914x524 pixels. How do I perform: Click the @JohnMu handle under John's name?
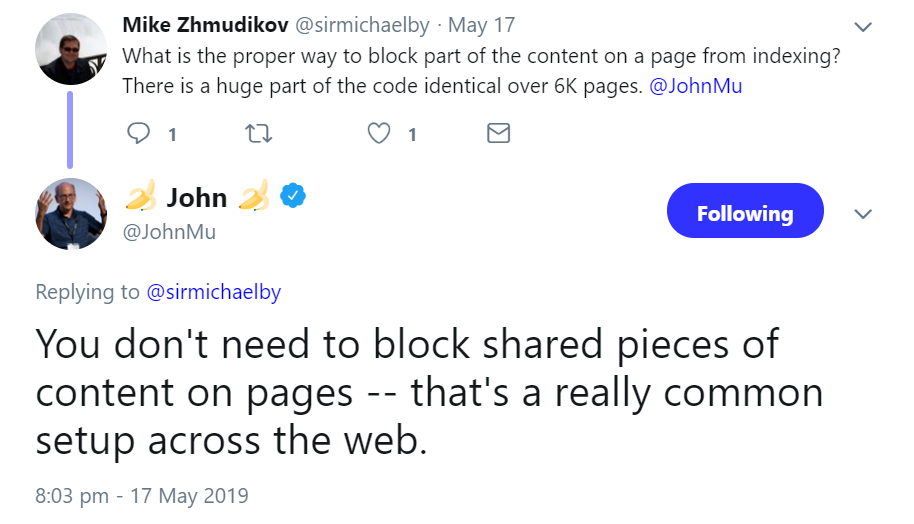(x=169, y=232)
